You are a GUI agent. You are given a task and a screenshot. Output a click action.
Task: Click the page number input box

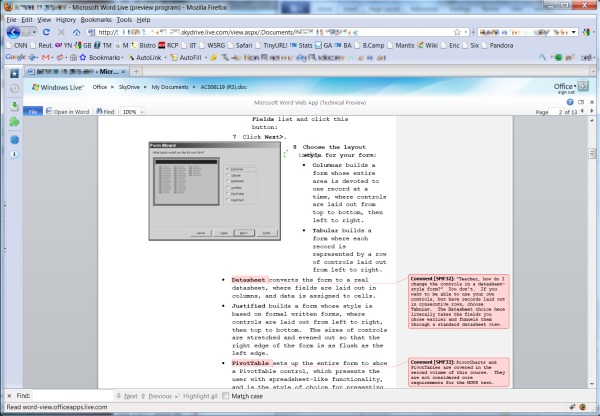point(557,112)
